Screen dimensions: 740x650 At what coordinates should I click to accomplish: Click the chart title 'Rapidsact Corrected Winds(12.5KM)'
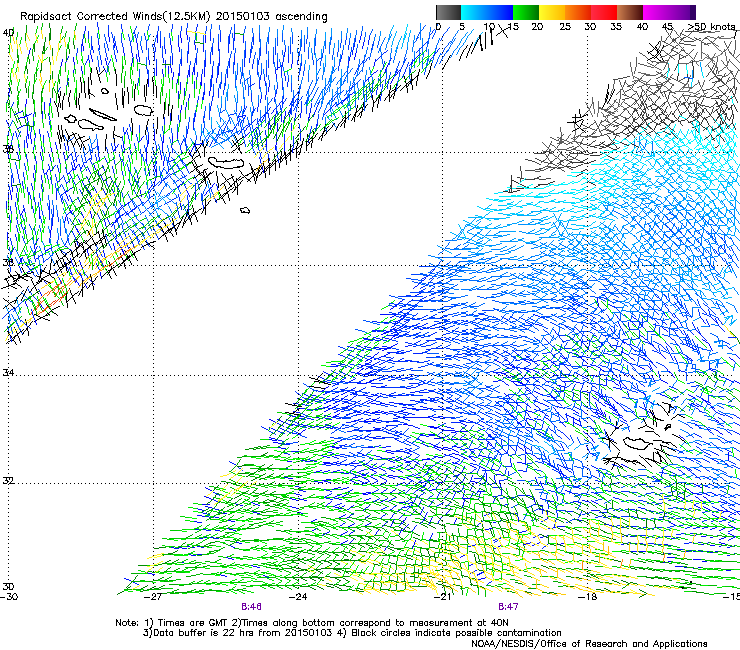pos(115,16)
